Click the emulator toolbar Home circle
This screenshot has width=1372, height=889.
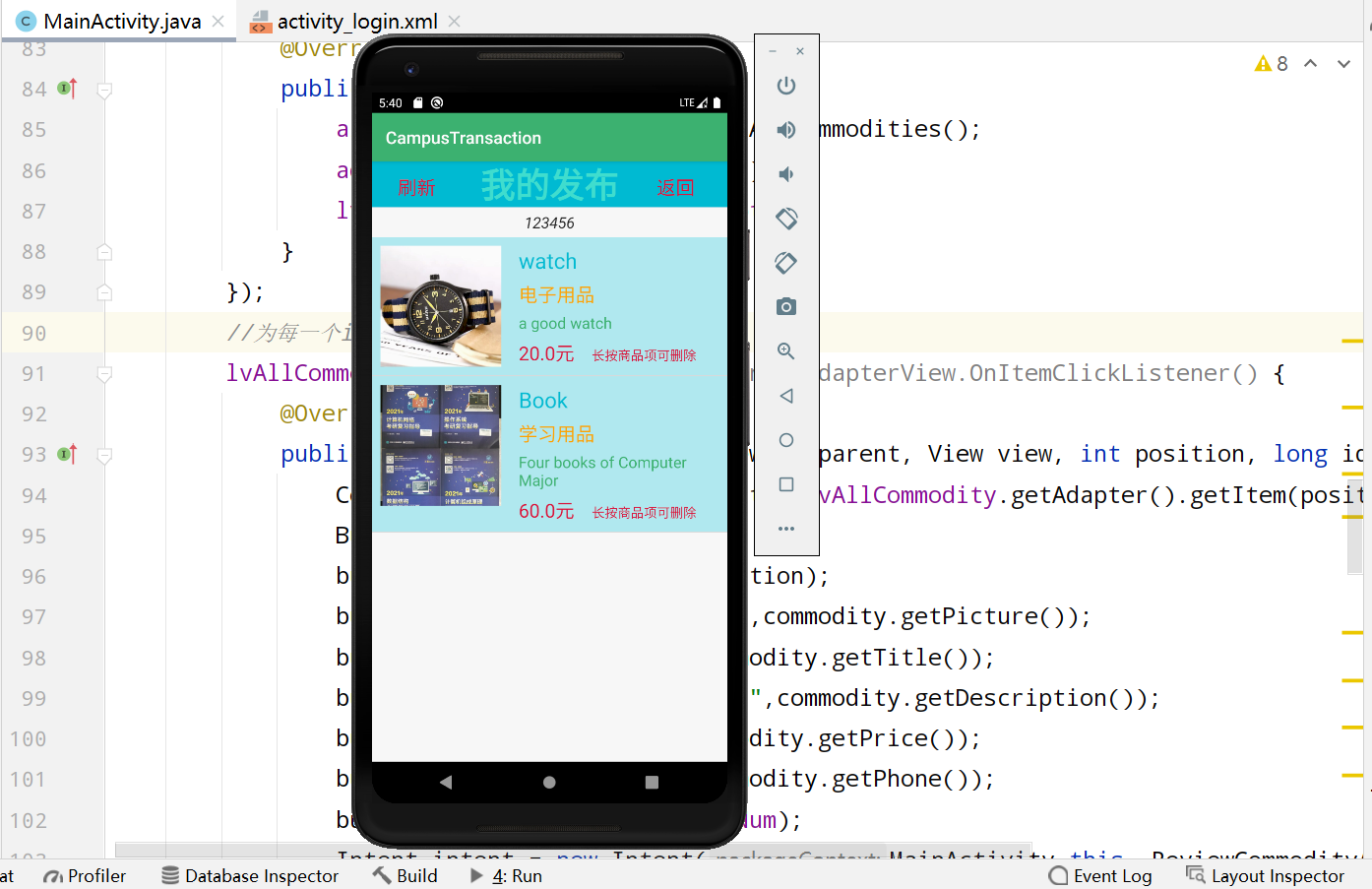(785, 440)
